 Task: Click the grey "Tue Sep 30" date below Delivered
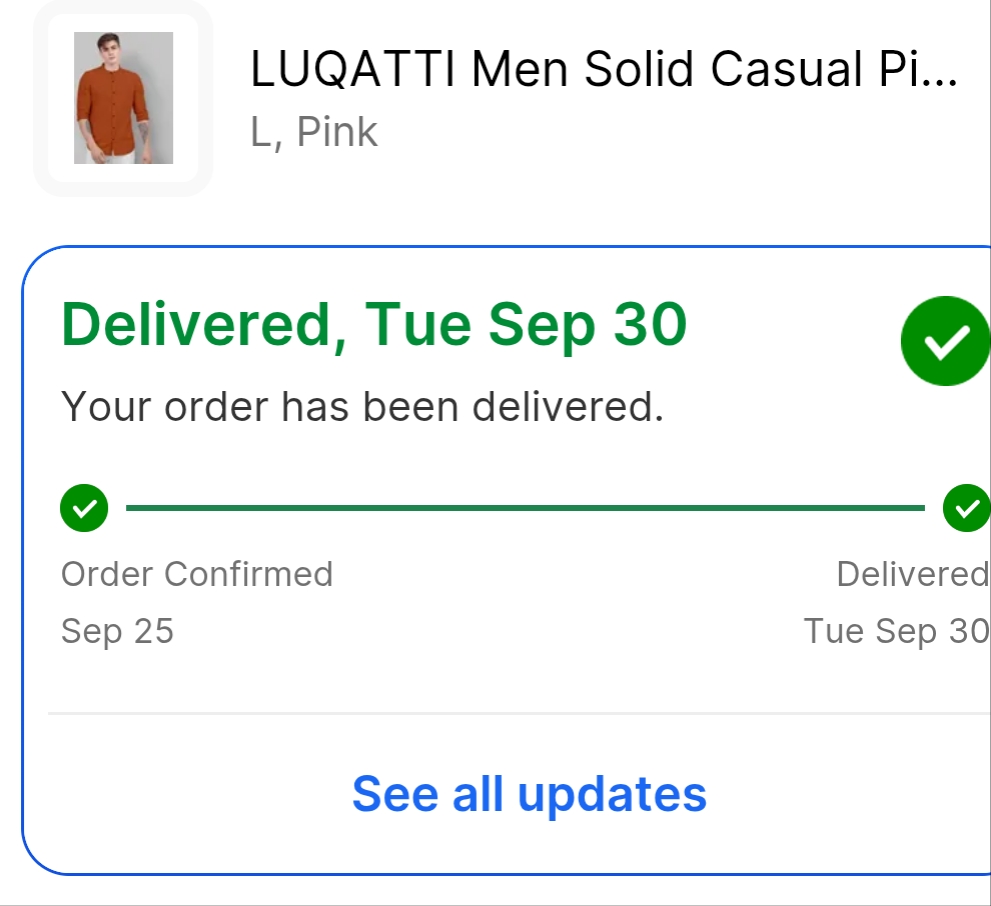(895, 631)
